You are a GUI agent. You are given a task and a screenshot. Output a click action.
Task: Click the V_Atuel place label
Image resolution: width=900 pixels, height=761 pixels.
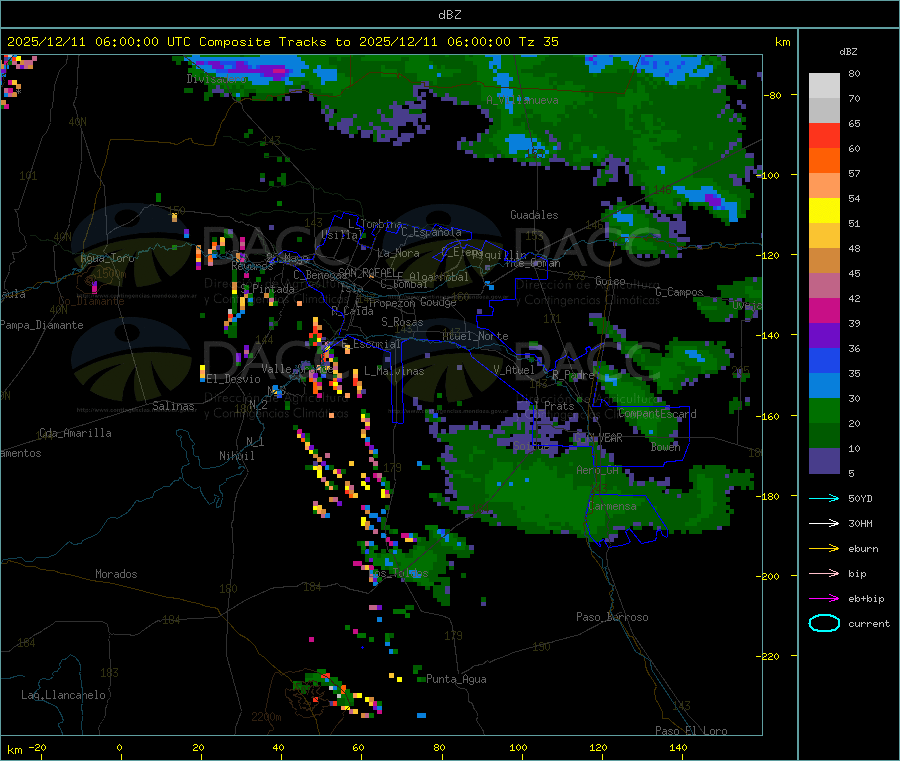pyautogui.click(x=514, y=370)
